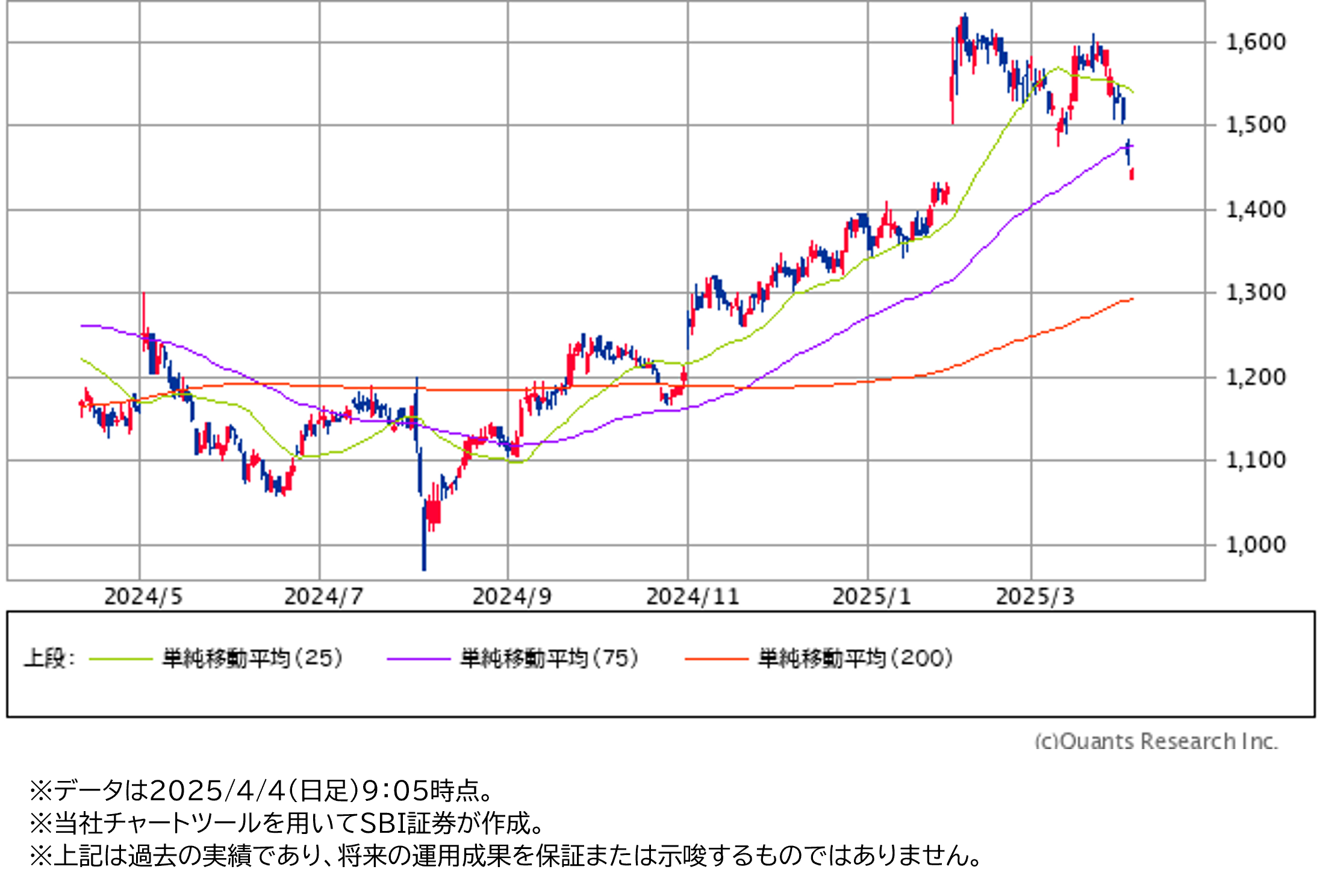Screen dimensions: 1320x896
Task: Click the purple 75-period moving average legend line
Action: pyautogui.click(x=418, y=659)
